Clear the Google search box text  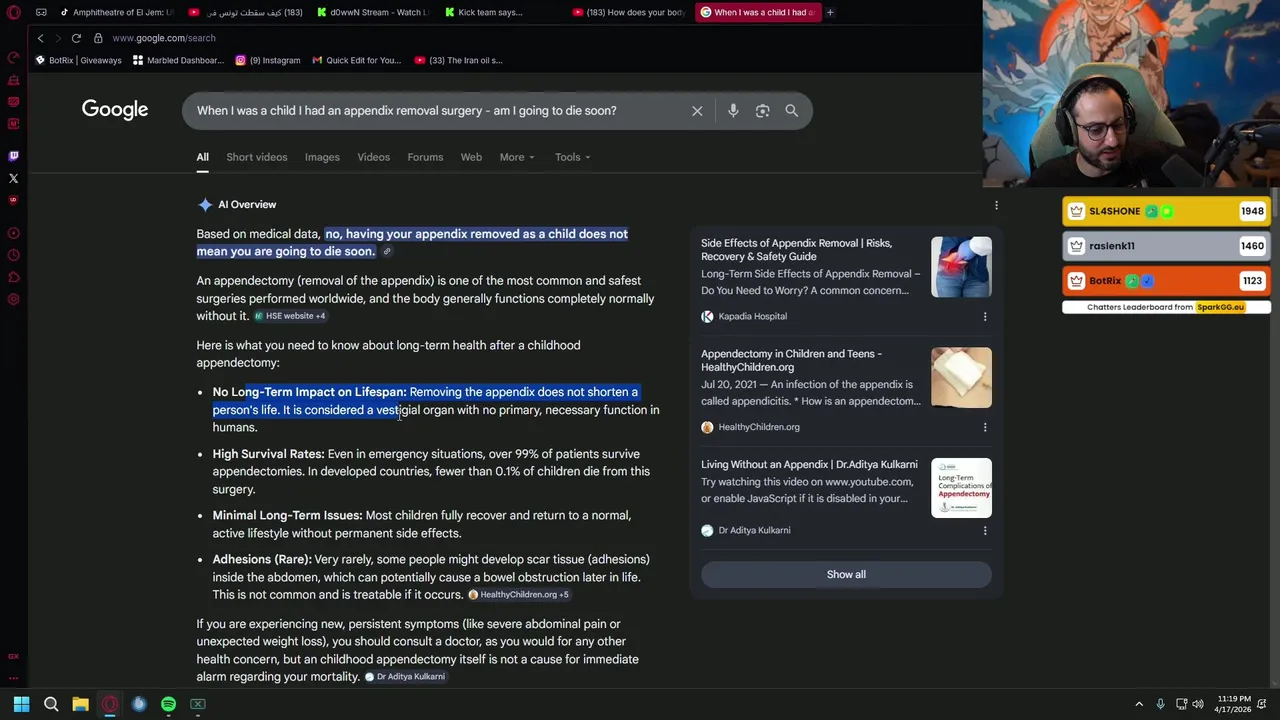(x=697, y=111)
